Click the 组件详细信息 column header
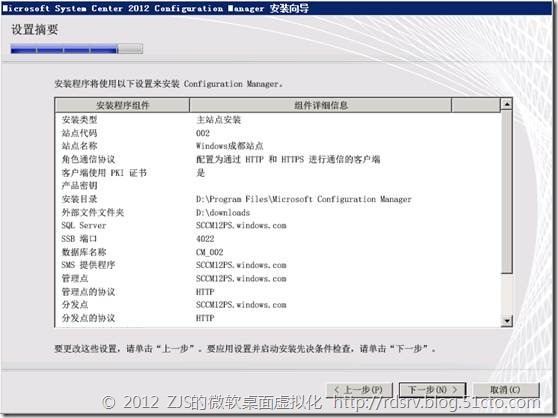 click(321, 105)
